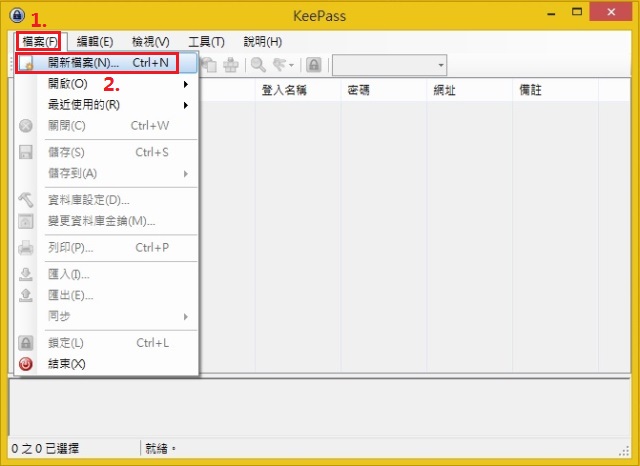Select 列印(P)... print entry

click(107, 248)
